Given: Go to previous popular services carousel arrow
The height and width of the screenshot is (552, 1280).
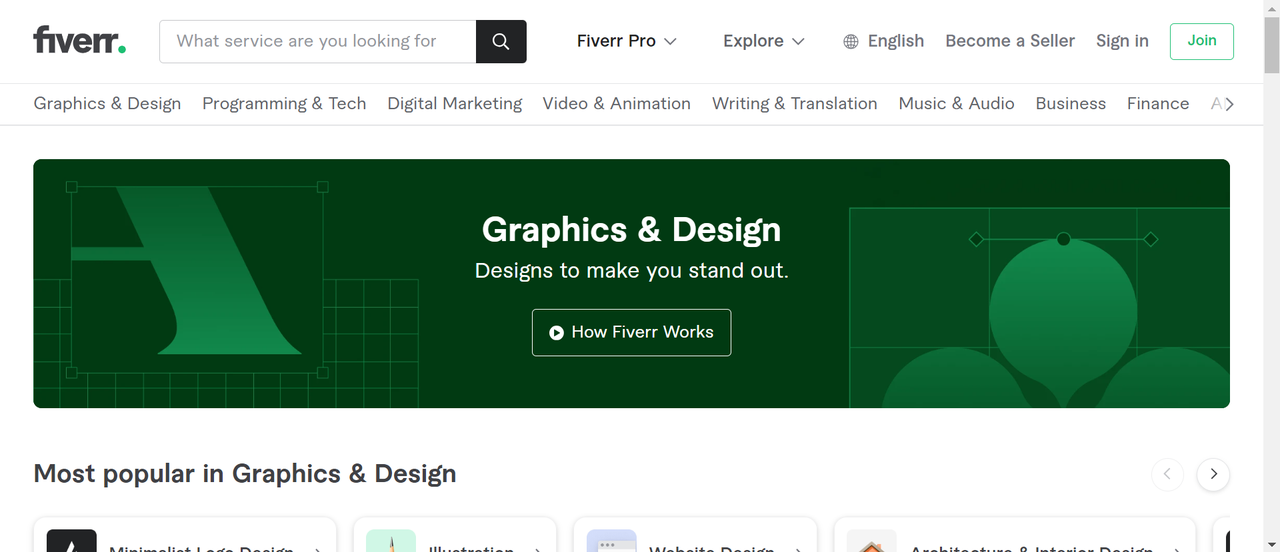Looking at the screenshot, I should (1167, 474).
